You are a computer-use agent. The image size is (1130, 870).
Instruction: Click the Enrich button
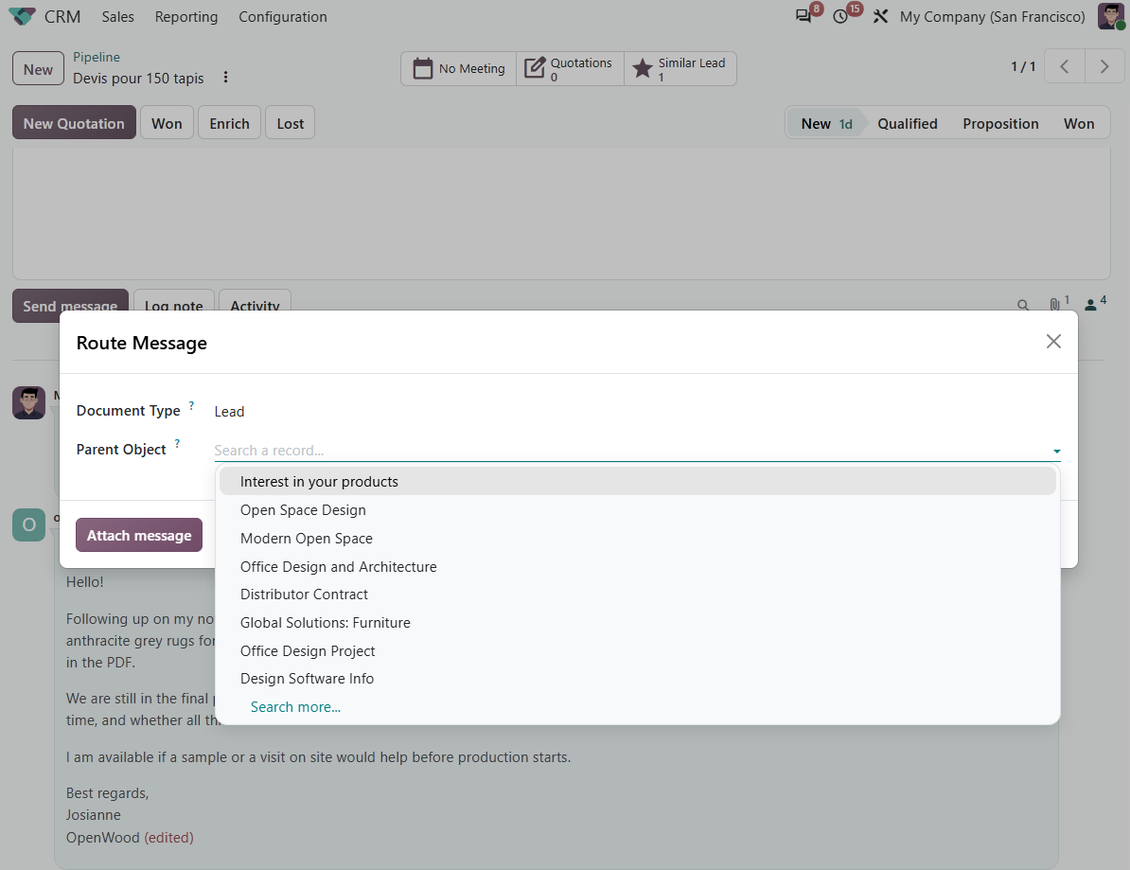pos(229,123)
